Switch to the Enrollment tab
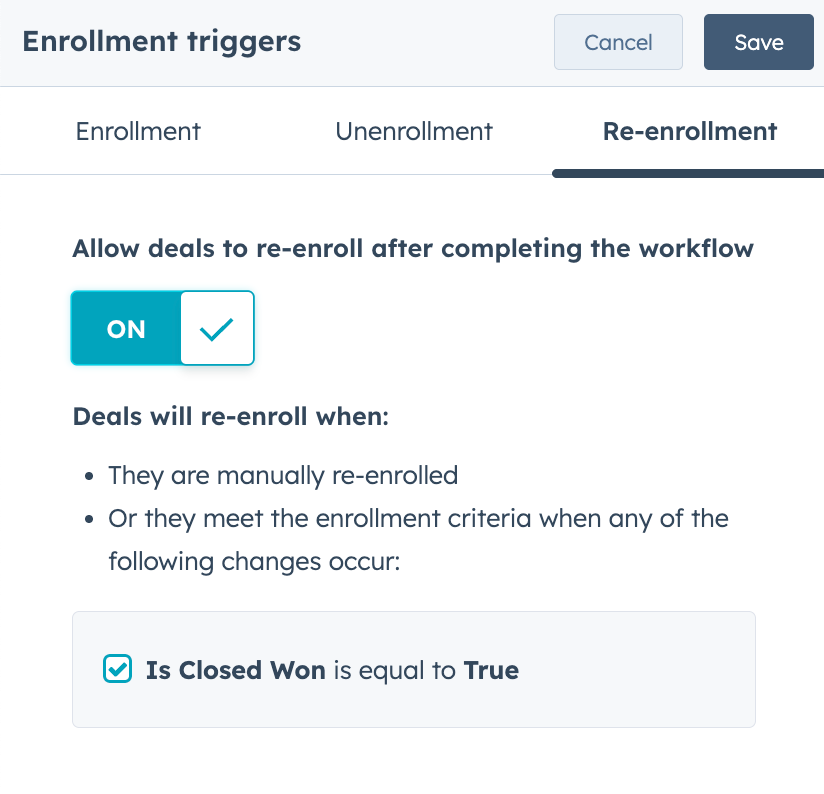 click(137, 131)
